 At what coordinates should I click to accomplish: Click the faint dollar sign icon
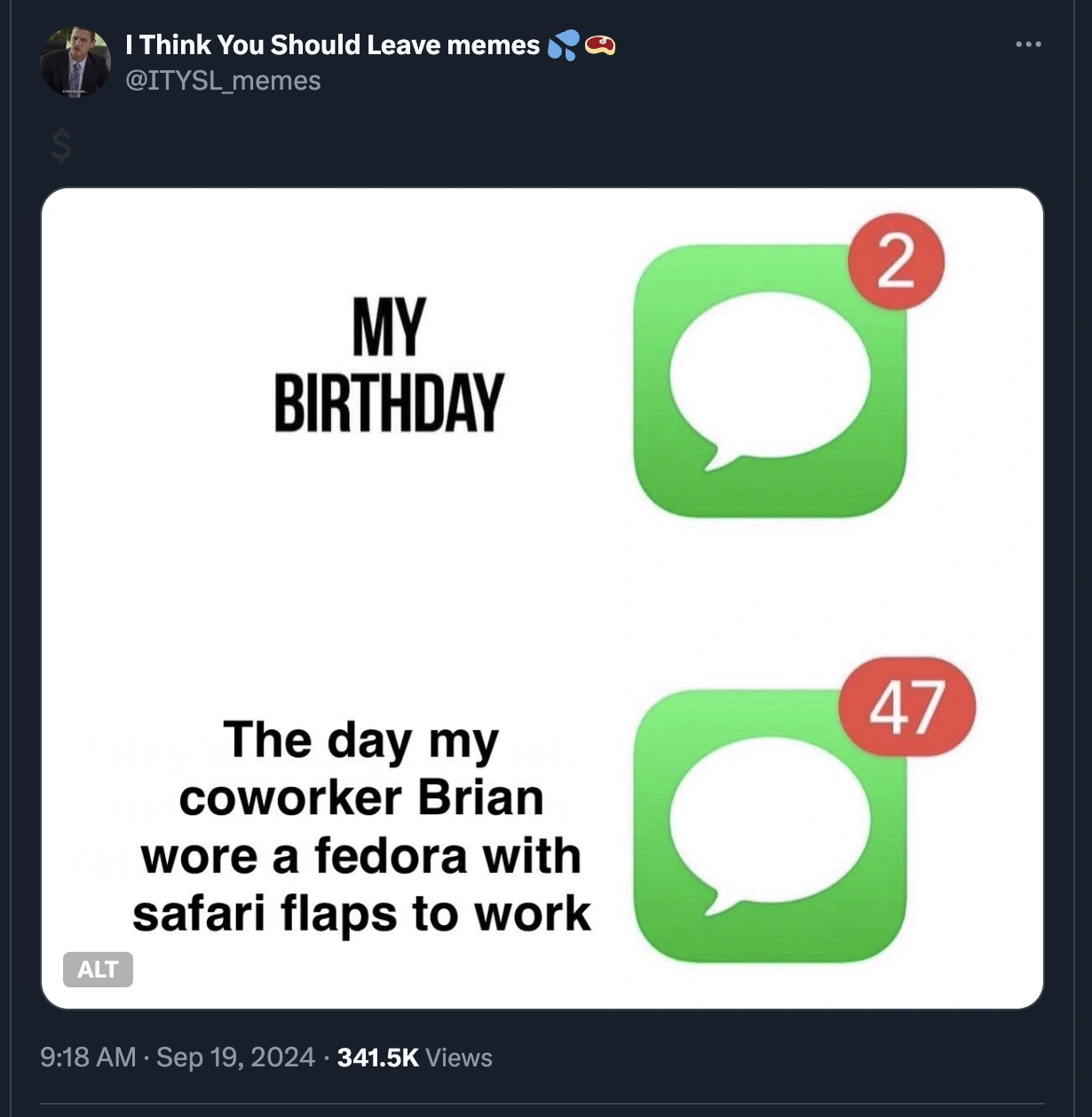(x=60, y=145)
